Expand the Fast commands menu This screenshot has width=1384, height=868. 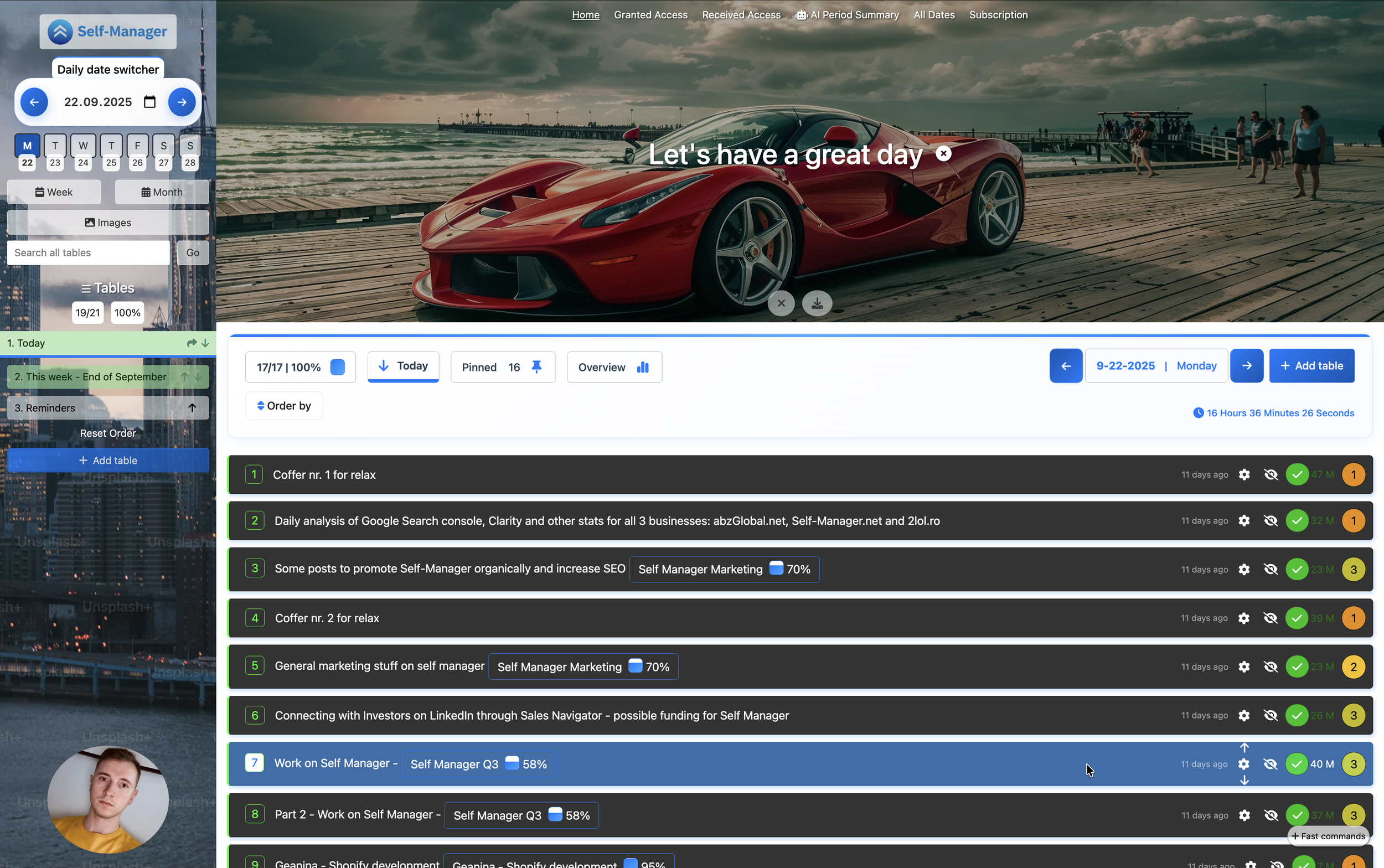click(x=1328, y=836)
